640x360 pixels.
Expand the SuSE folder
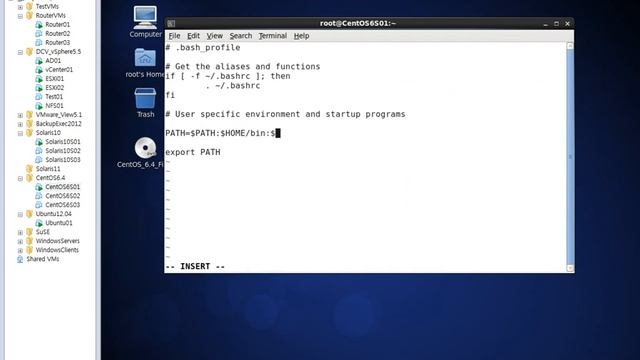[x=20, y=232]
